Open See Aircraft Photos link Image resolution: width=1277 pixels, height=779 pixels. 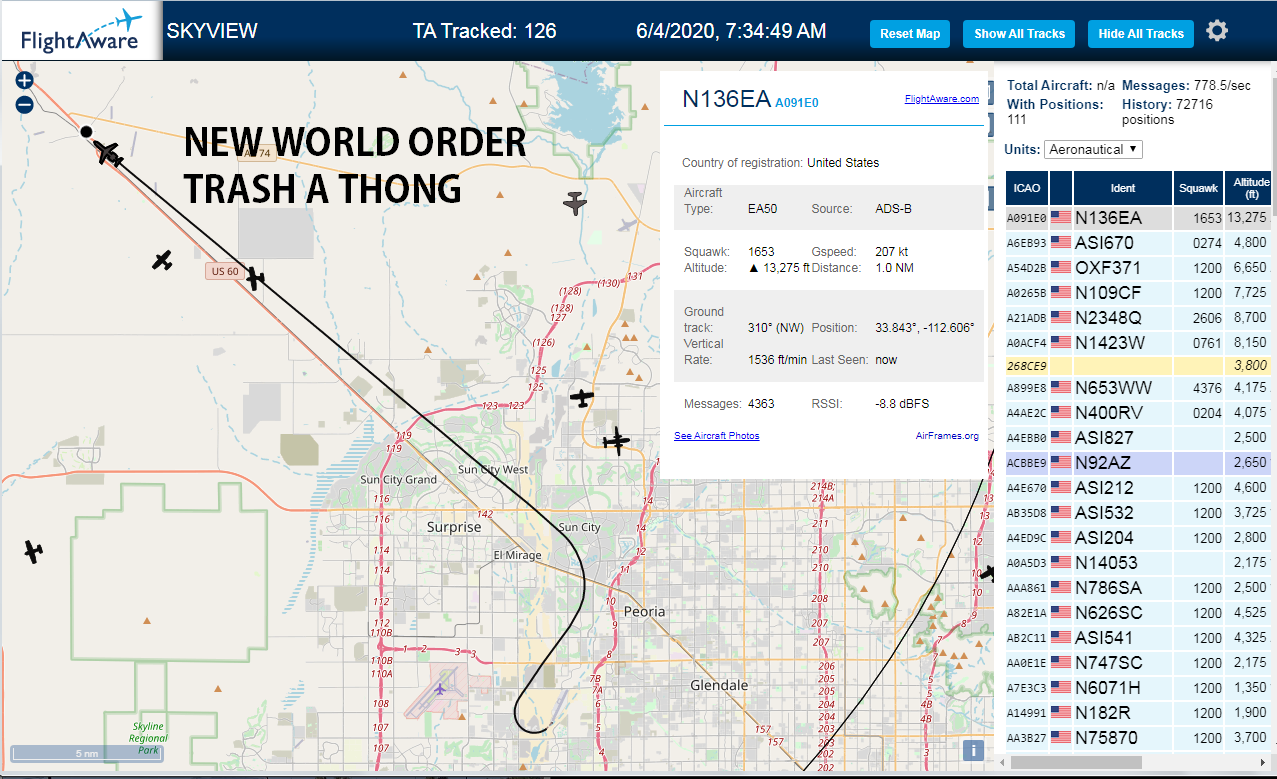tap(717, 436)
